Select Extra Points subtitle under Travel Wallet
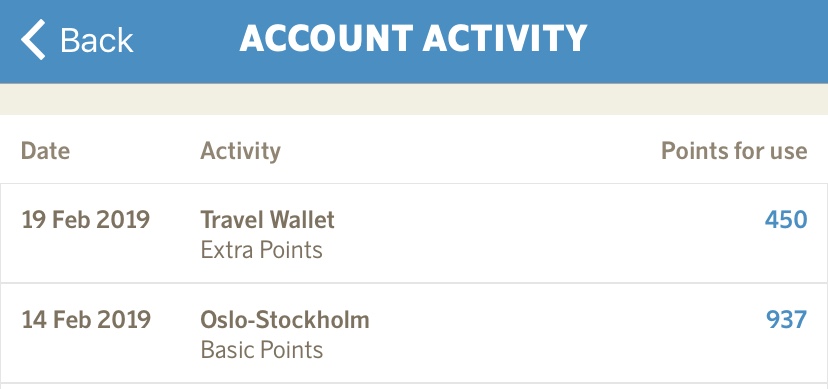Viewport: 828px width, 389px height. point(261,250)
